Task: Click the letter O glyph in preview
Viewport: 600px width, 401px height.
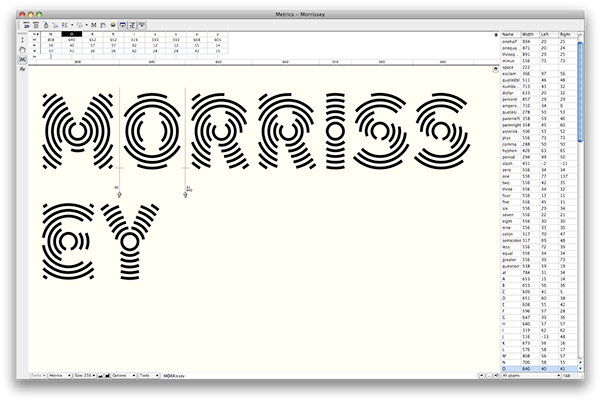Action: [x=152, y=131]
